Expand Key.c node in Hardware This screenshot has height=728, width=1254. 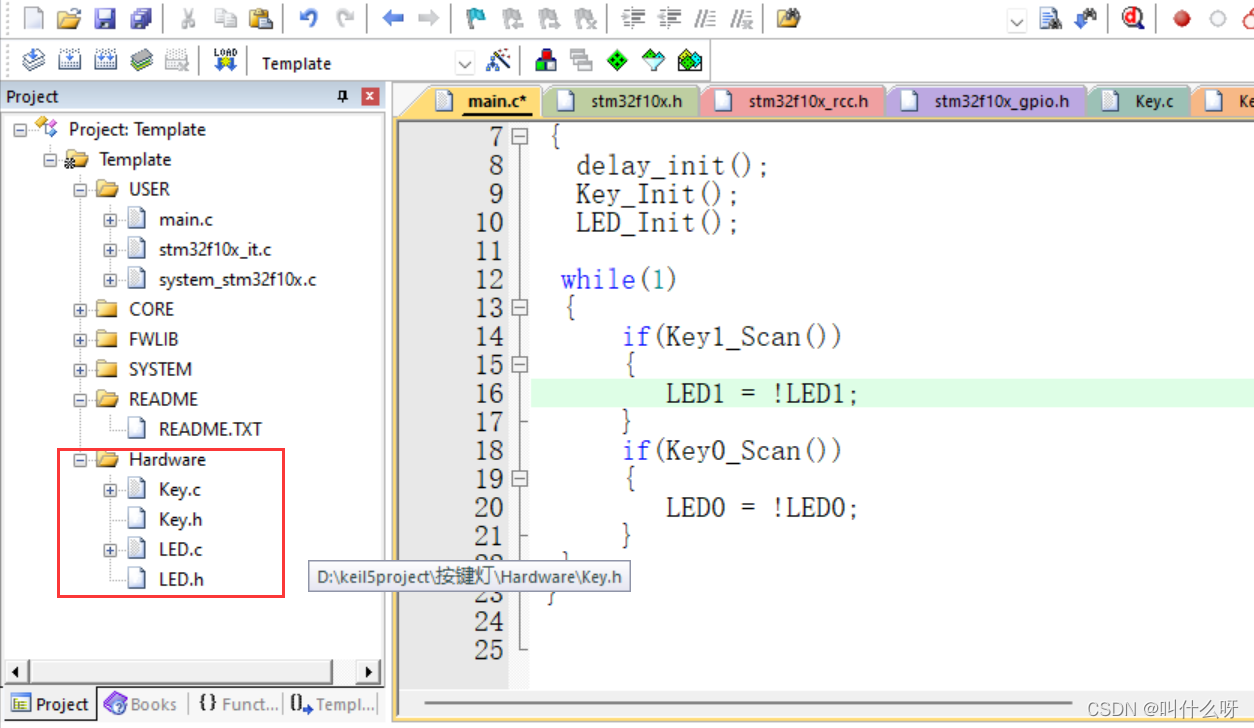tap(110, 489)
